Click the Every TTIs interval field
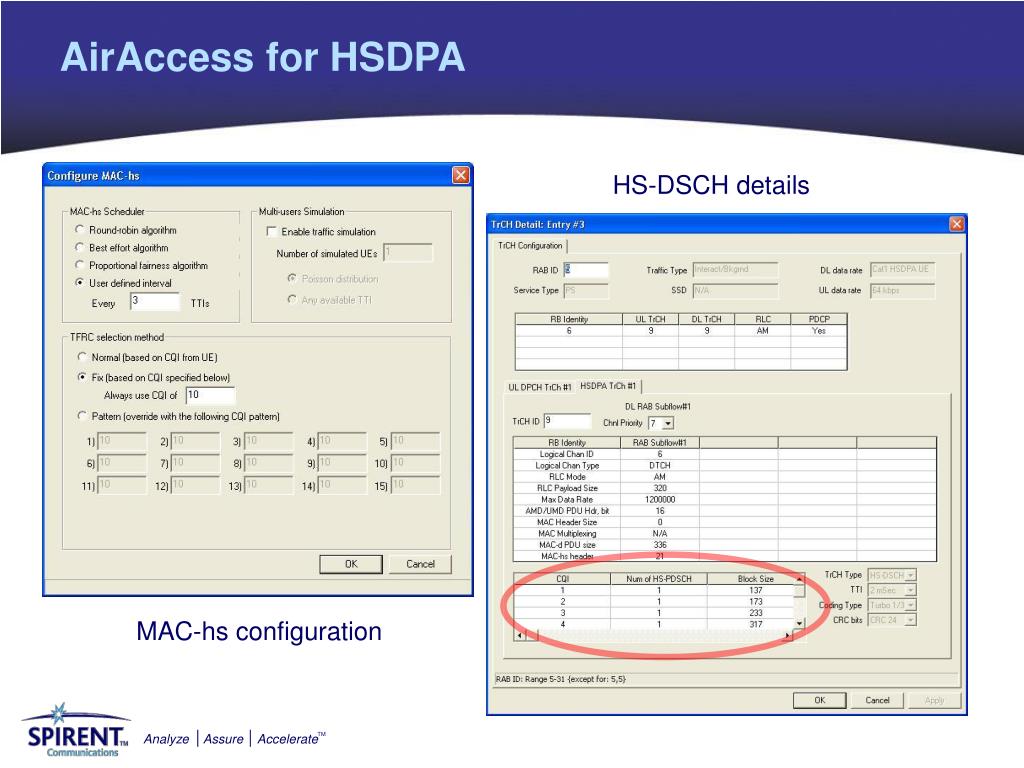 coord(155,302)
